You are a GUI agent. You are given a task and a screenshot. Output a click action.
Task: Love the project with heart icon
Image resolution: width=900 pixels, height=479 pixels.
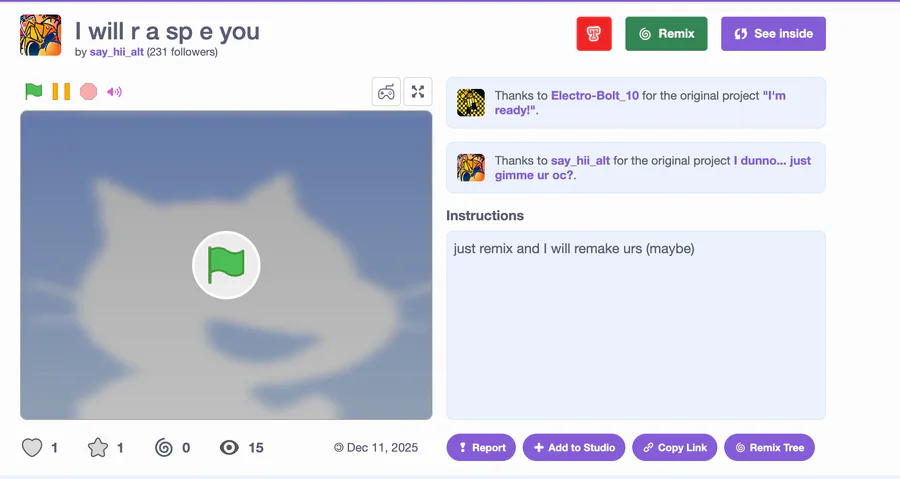coord(32,447)
